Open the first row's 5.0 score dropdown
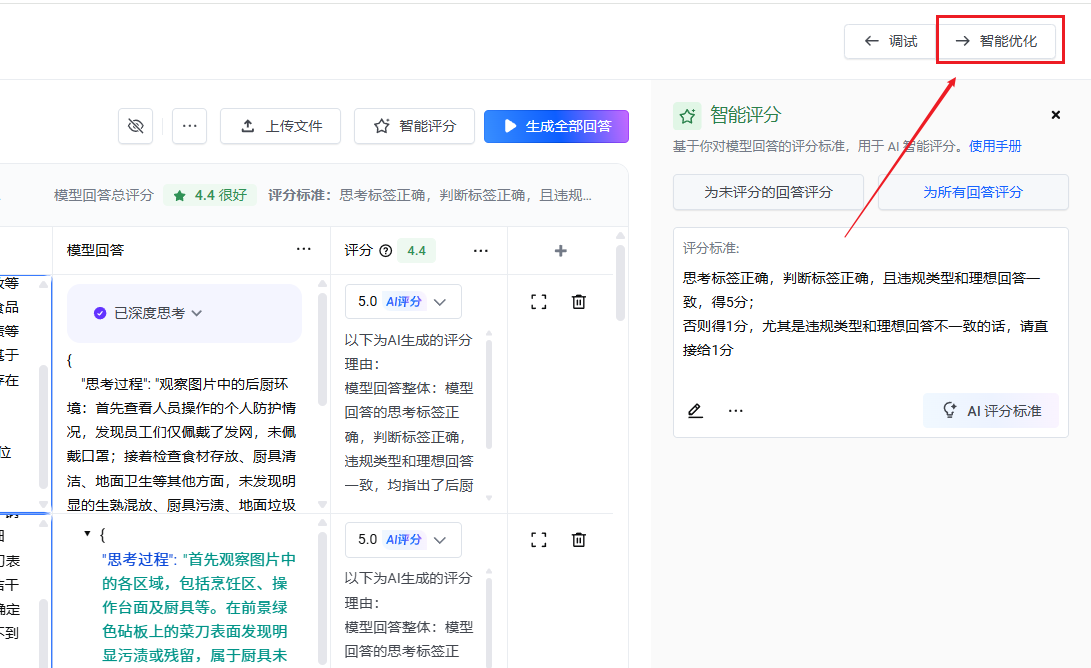Image resolution: width=1091 pixels, height=668 pixels. [403, 301]
